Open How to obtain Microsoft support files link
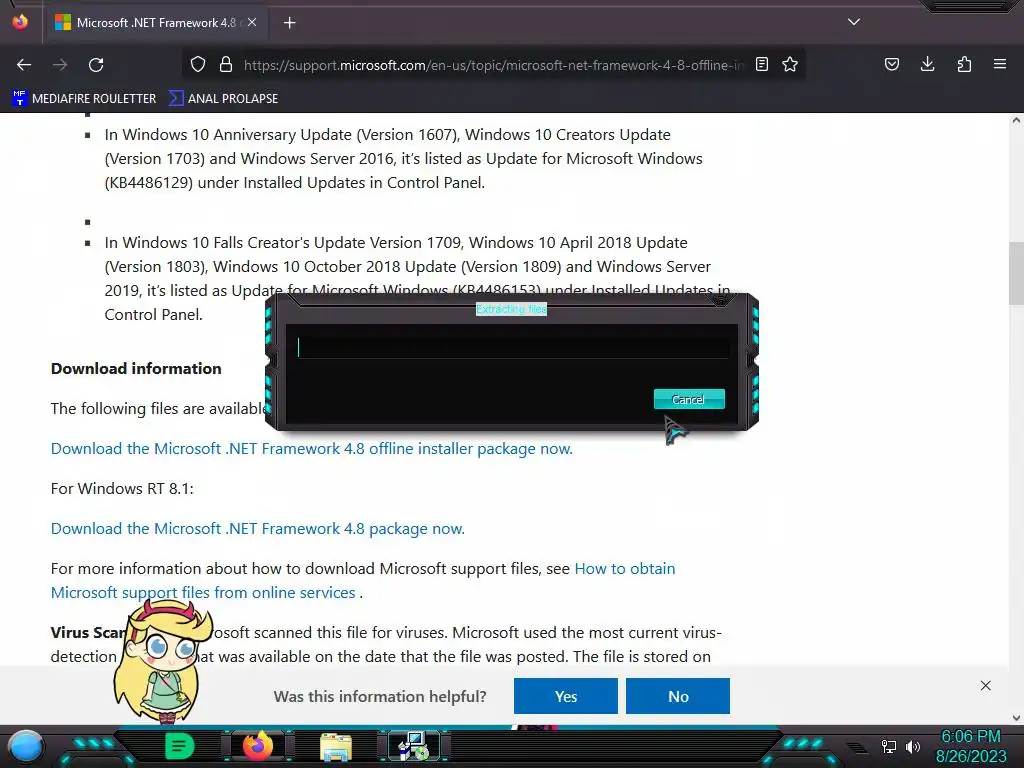Screen dimensions: 1024x768 (x=363, y=581)
